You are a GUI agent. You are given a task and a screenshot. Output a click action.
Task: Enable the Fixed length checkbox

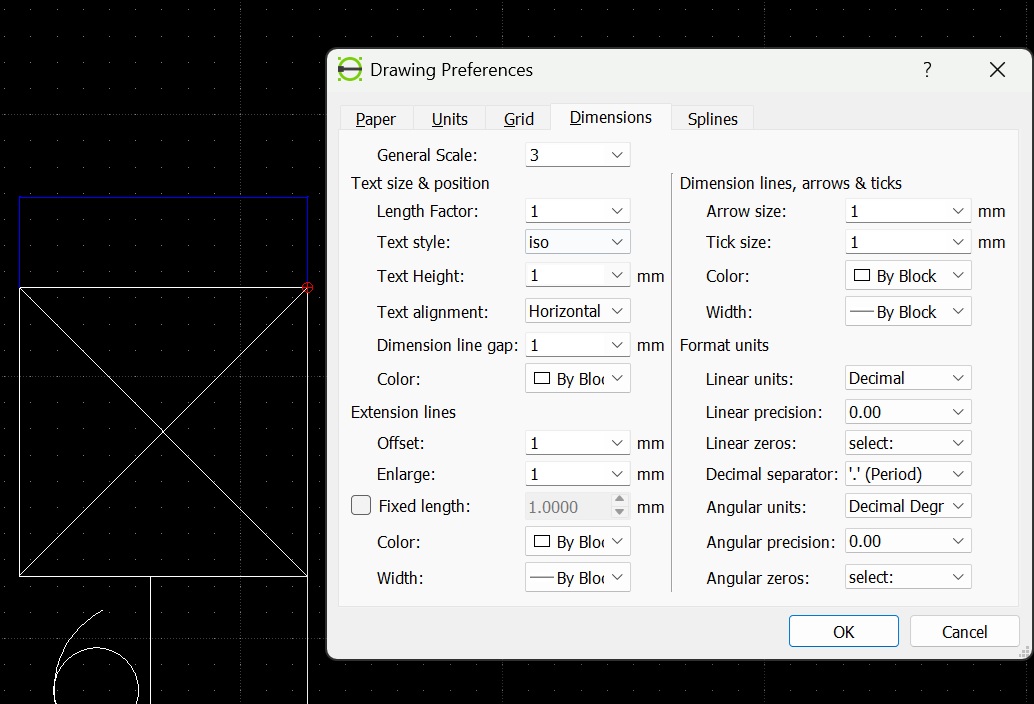click(361, 506)
